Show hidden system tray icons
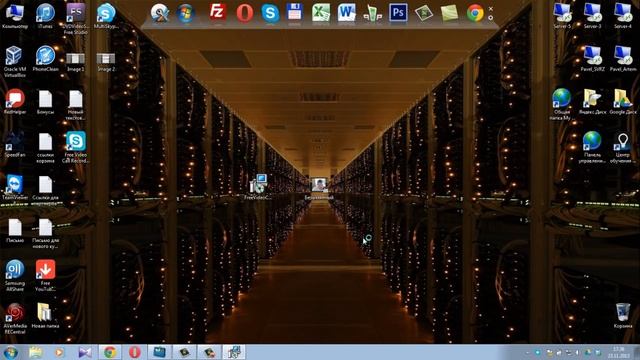 tap(527, 352)
